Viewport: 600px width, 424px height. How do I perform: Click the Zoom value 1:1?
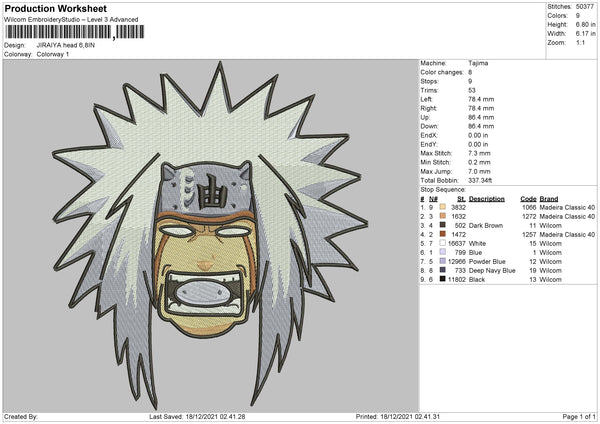point(580,42)
